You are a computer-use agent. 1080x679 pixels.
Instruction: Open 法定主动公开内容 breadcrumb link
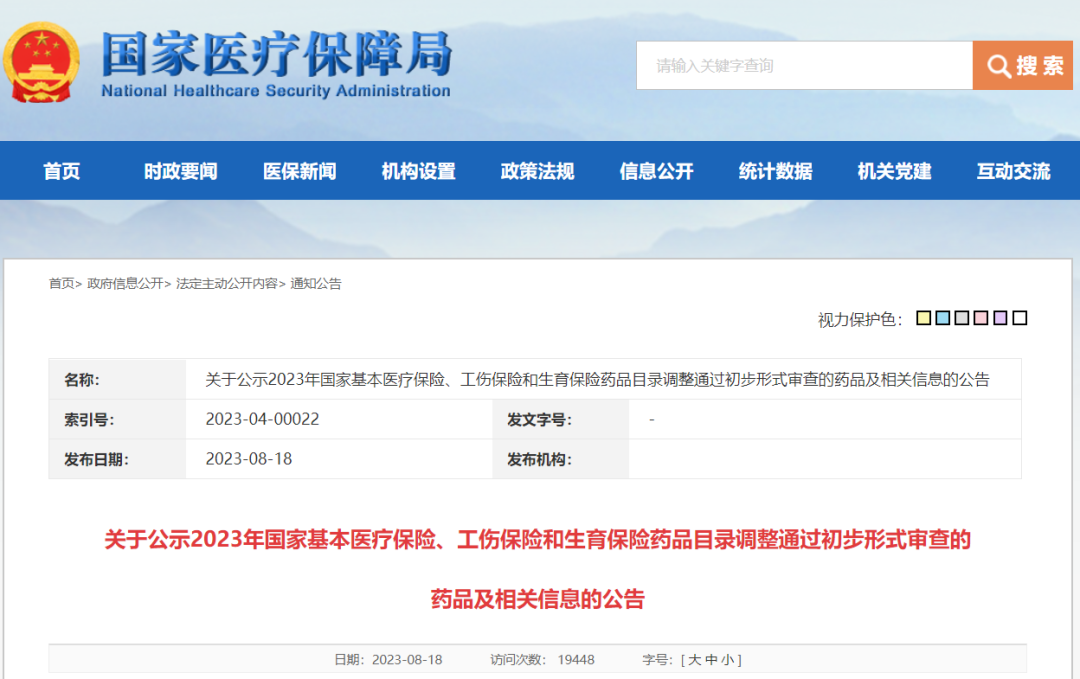coord(227,283)
